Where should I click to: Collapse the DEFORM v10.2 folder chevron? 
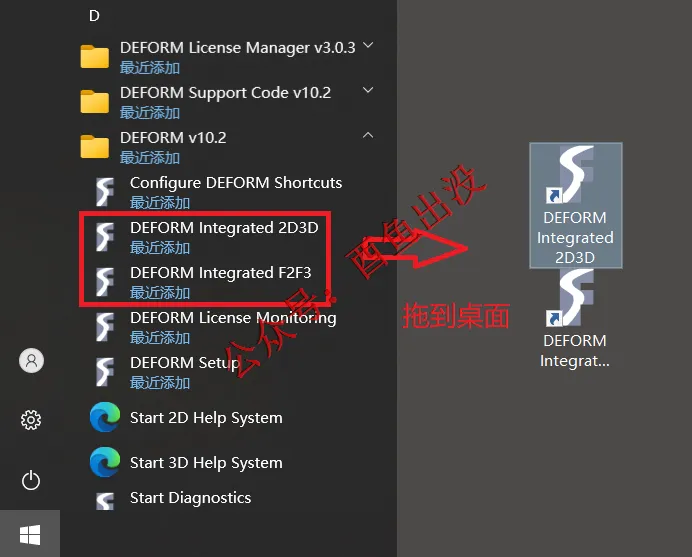368,135
